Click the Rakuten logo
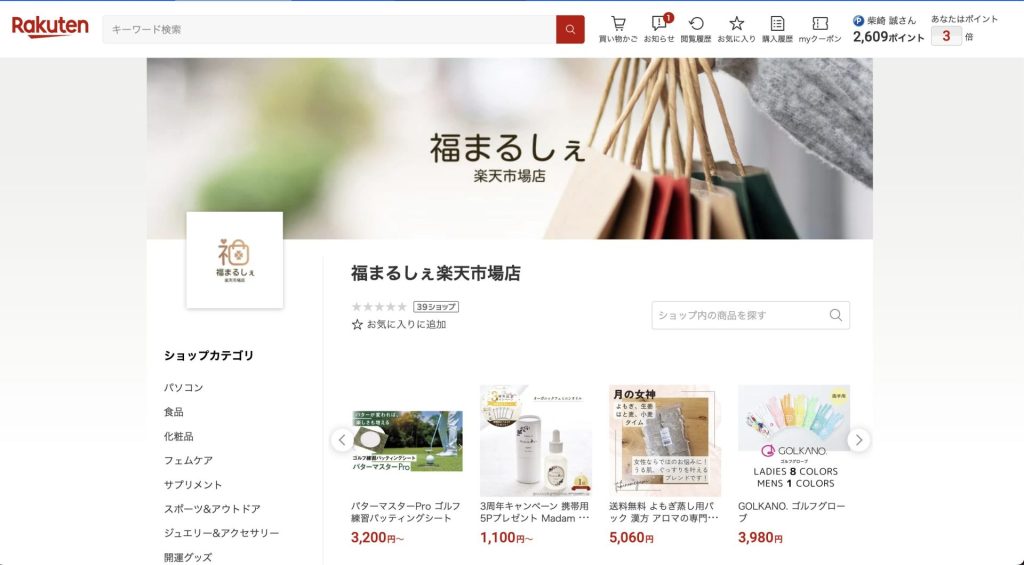 [50, 27]
